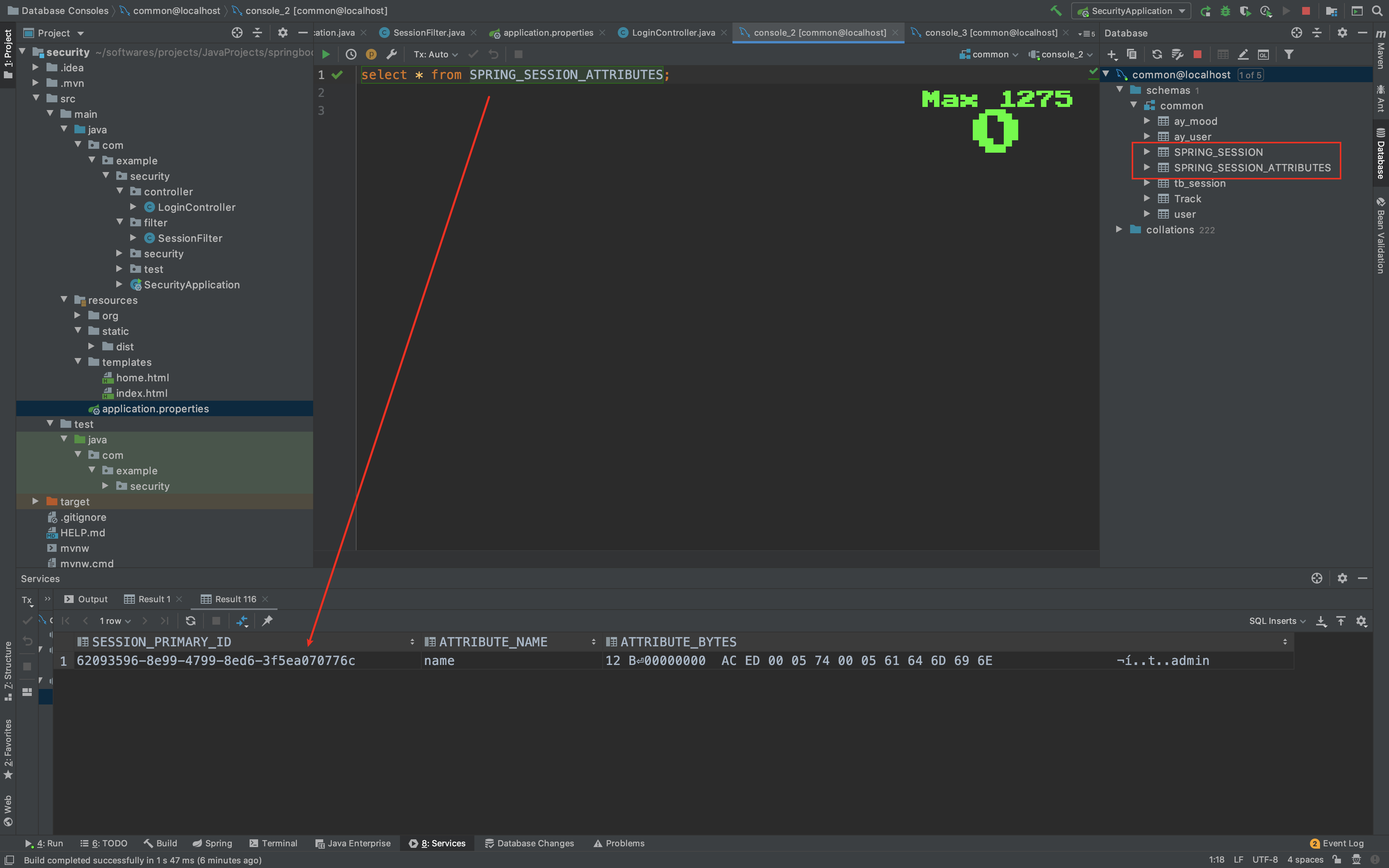
Task: Switch to the LoginController.java editor tab
Action: point(673,33)
